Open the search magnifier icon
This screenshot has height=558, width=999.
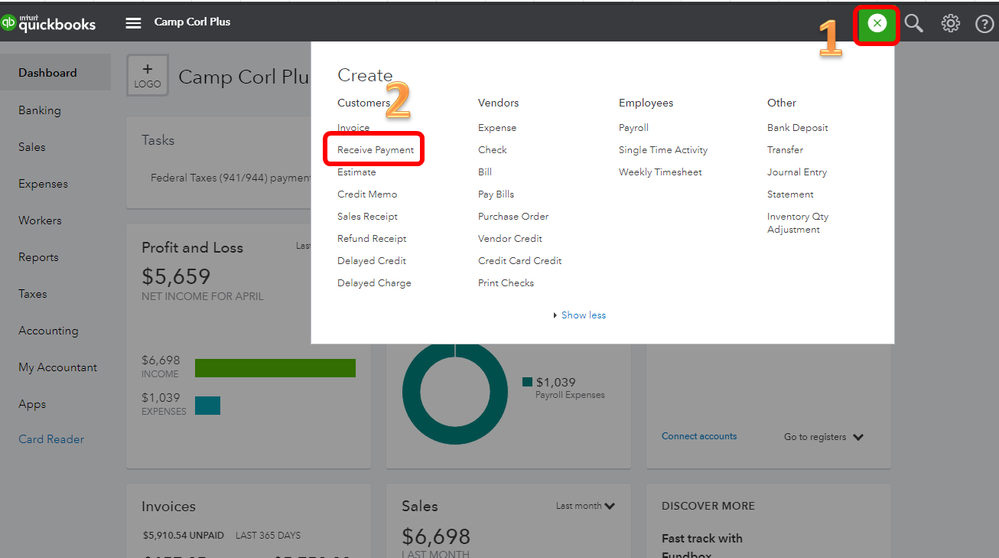coord(913,23)
